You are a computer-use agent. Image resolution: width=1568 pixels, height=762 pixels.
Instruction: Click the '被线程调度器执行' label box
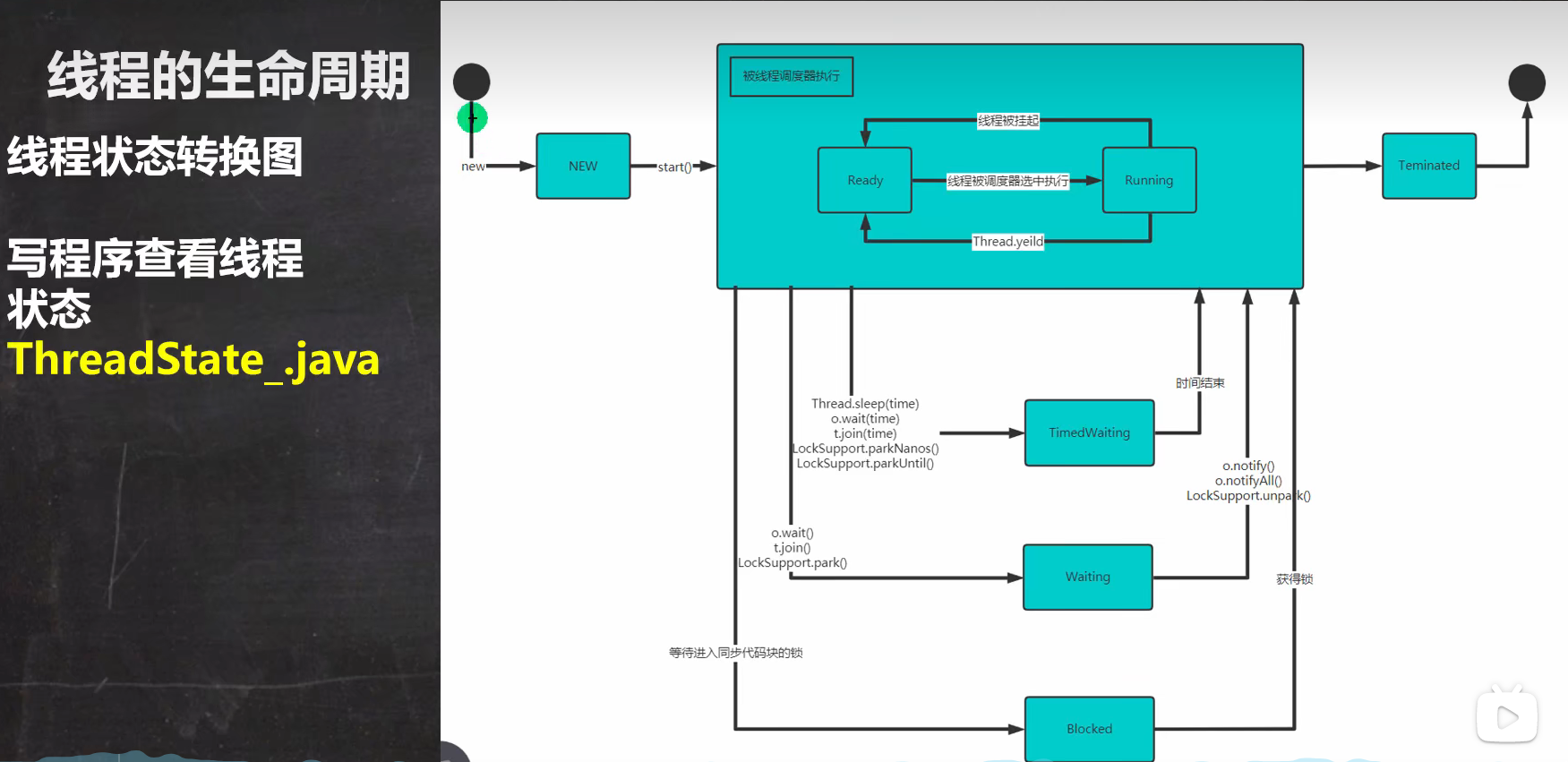tap(792, 76)
